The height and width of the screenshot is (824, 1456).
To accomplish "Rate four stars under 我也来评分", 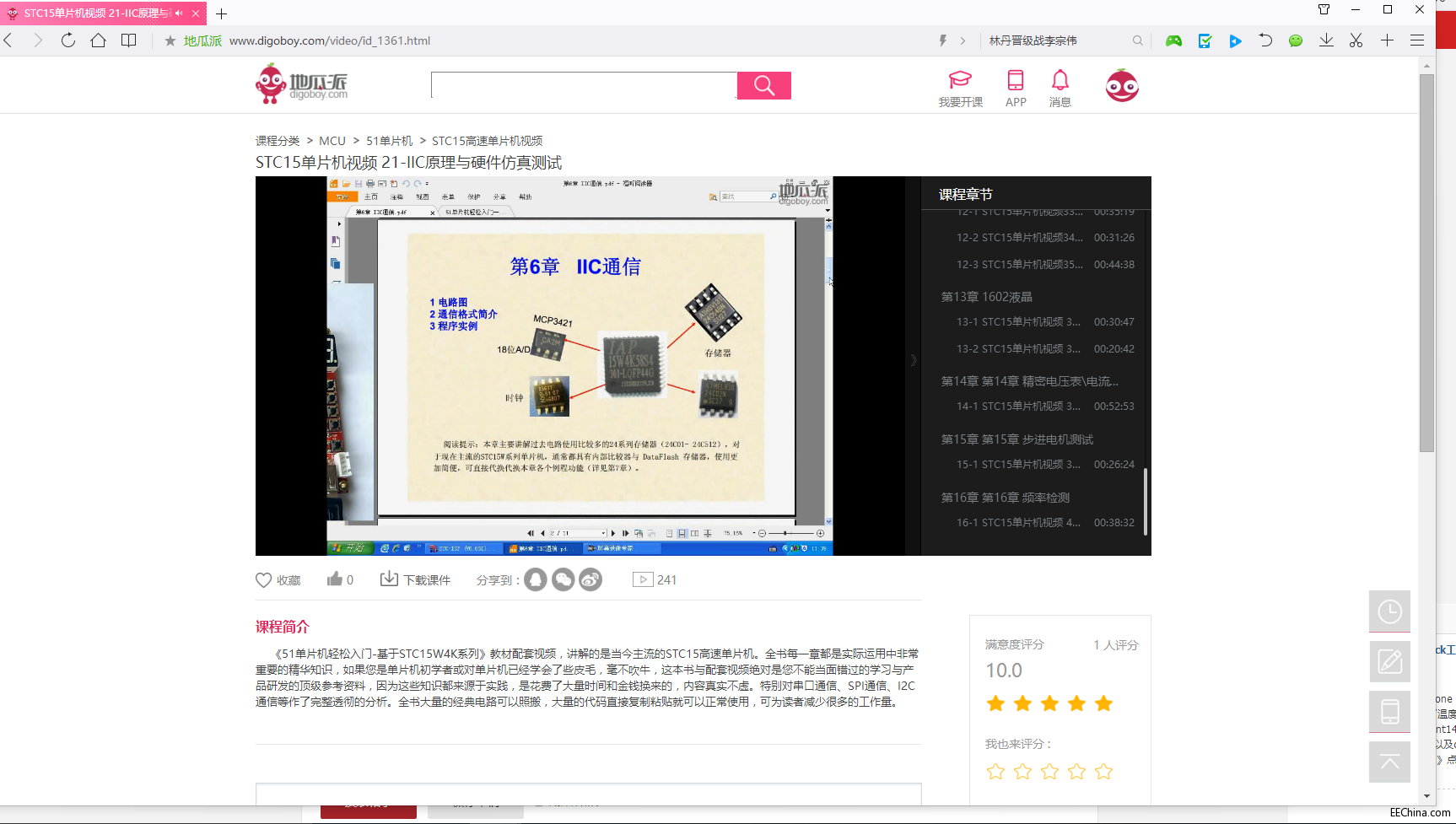I will pos(1076,772).
